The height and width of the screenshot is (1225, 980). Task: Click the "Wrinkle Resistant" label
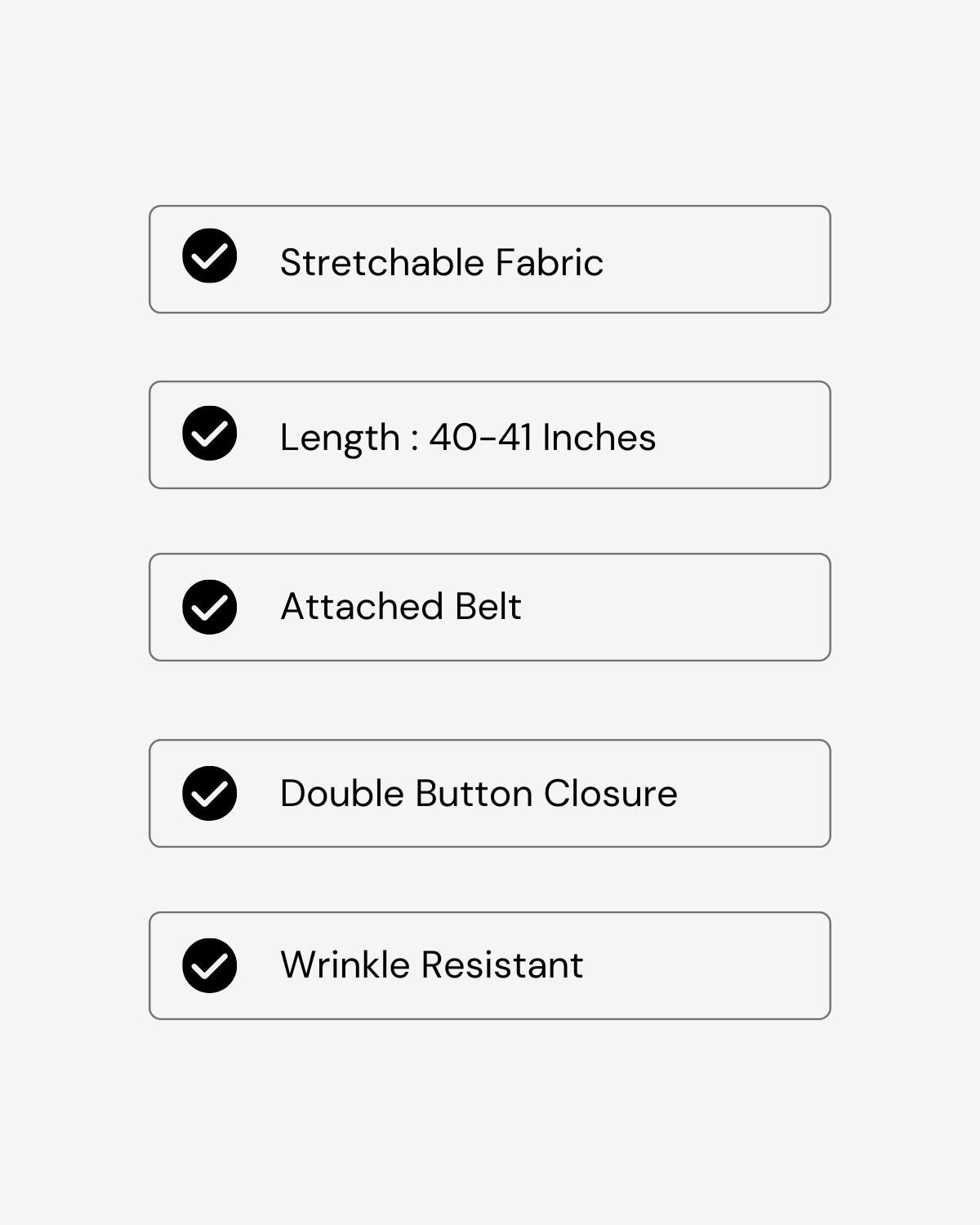point(431,964)
